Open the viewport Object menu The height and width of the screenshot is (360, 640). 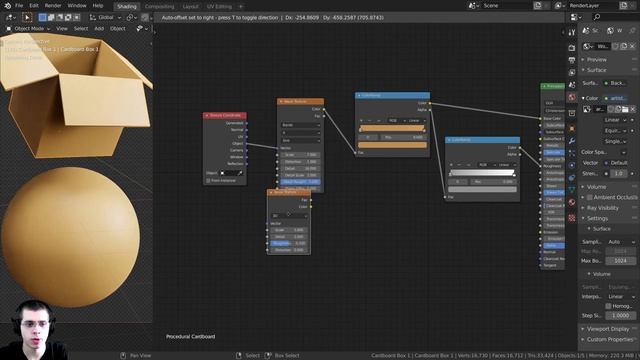[118, 29]
